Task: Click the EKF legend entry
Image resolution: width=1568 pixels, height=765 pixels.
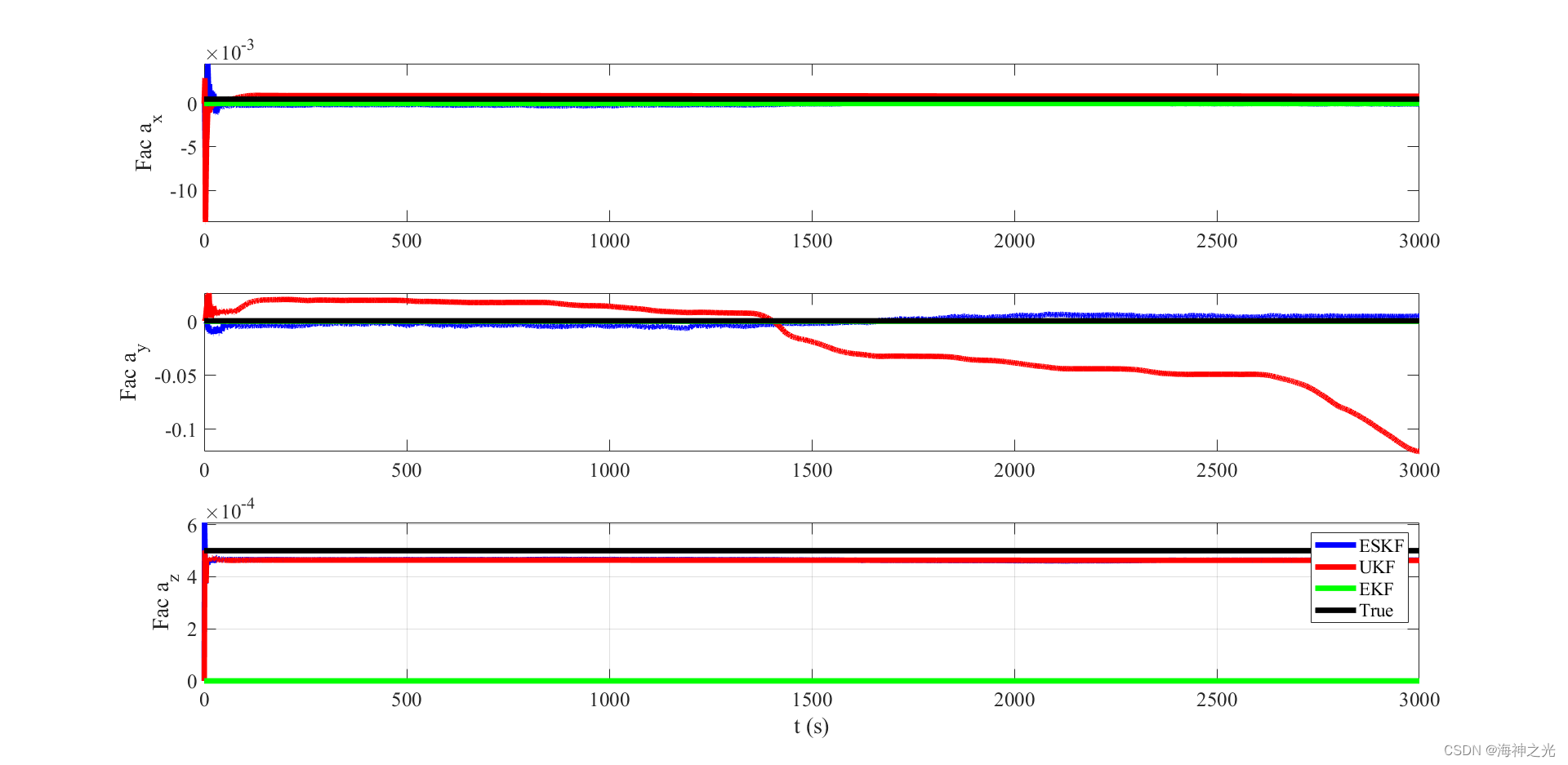Action: coord(1355,589)
